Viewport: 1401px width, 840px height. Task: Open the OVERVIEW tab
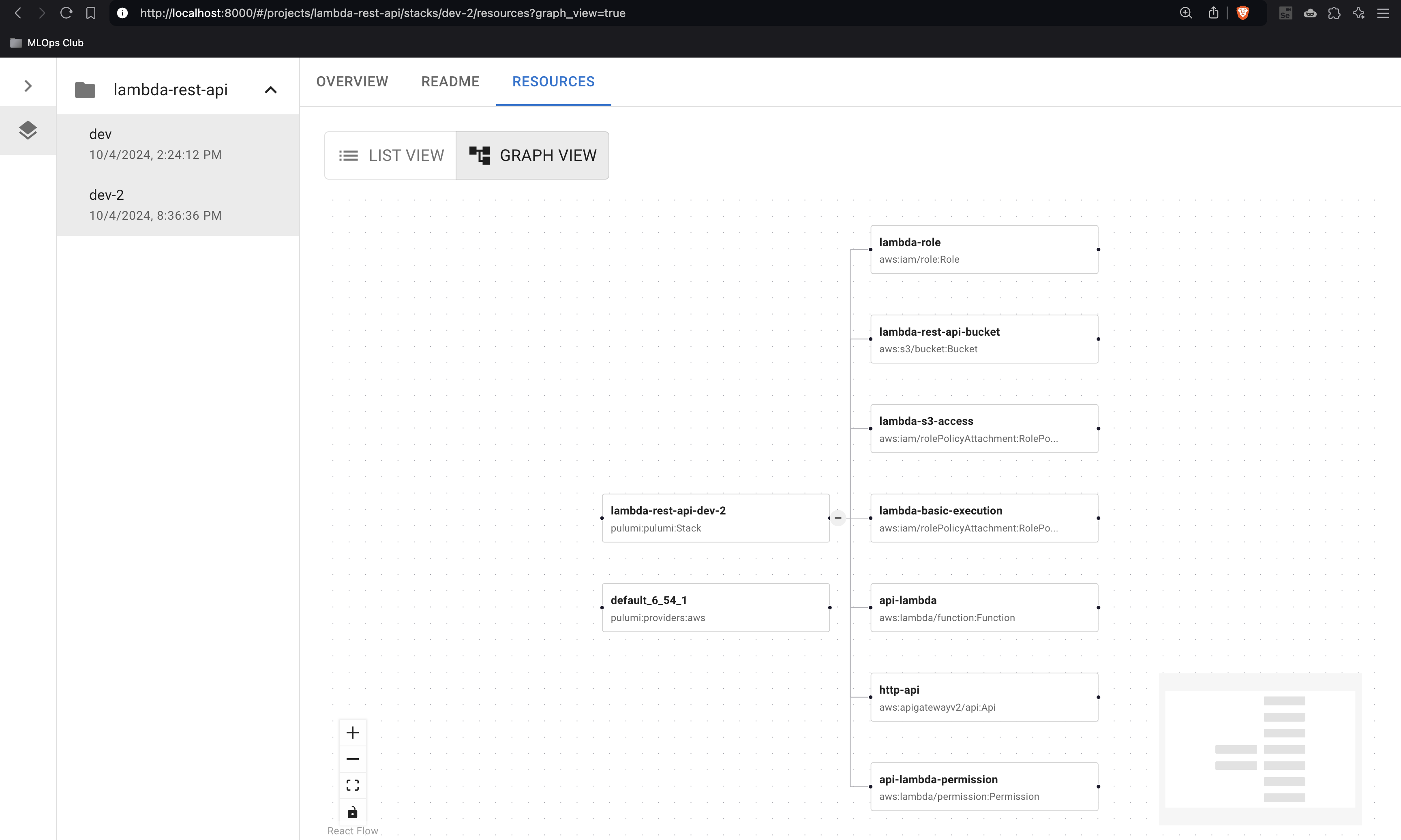tap(352, 81)
